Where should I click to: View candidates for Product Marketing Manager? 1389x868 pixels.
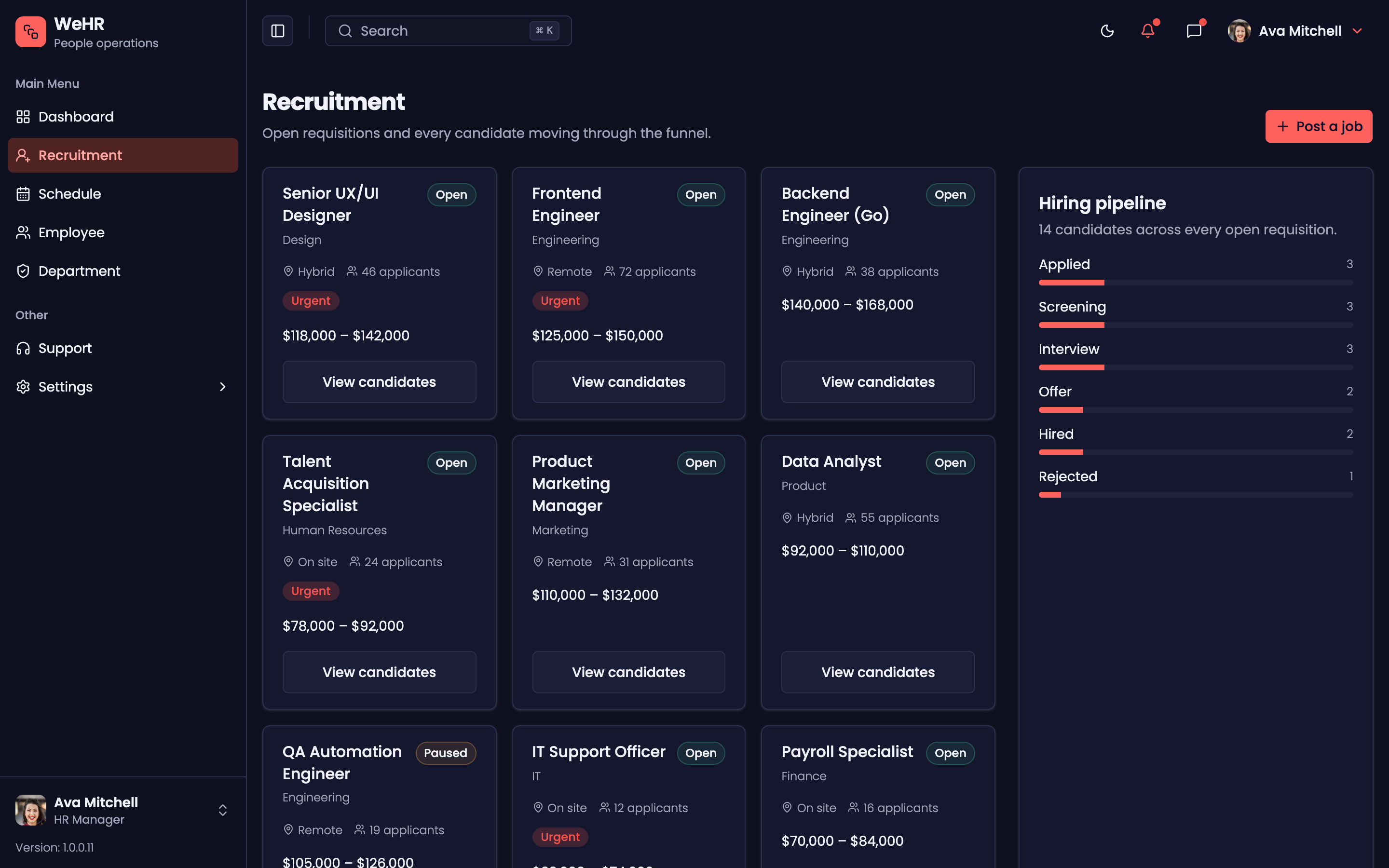[x=628, y=672]
